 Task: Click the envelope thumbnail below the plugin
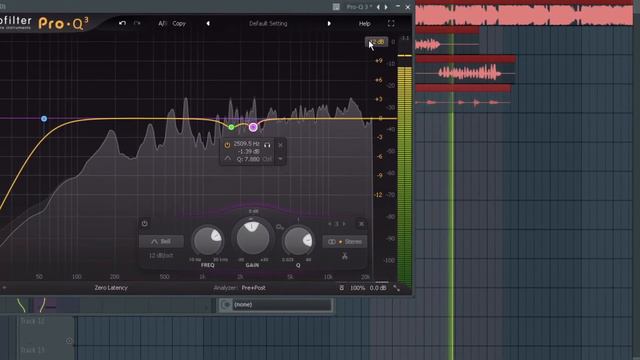[32, 305]
